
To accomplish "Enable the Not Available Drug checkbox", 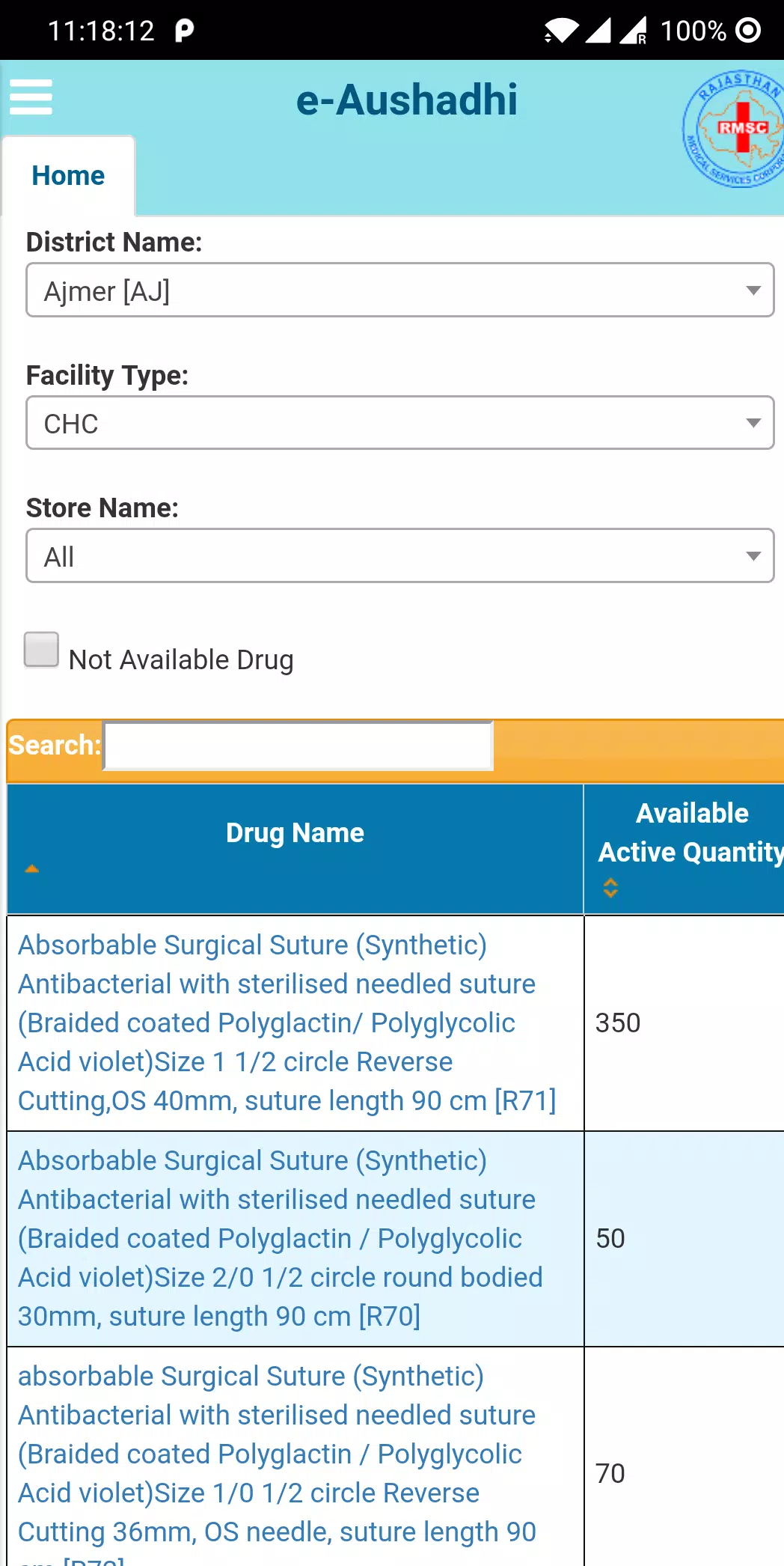I will tap(41, 649).
